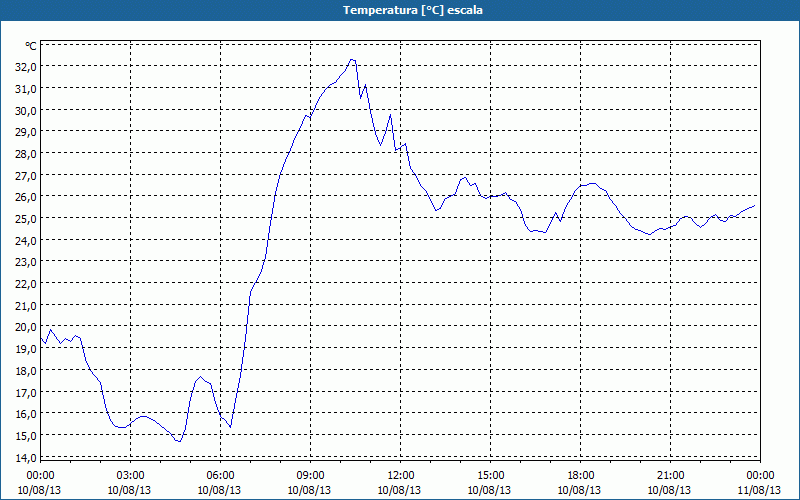Viewport: 800px width, 500px height.
Task: Select the 19,0 y-axis label
Action: tap(27, 349)
